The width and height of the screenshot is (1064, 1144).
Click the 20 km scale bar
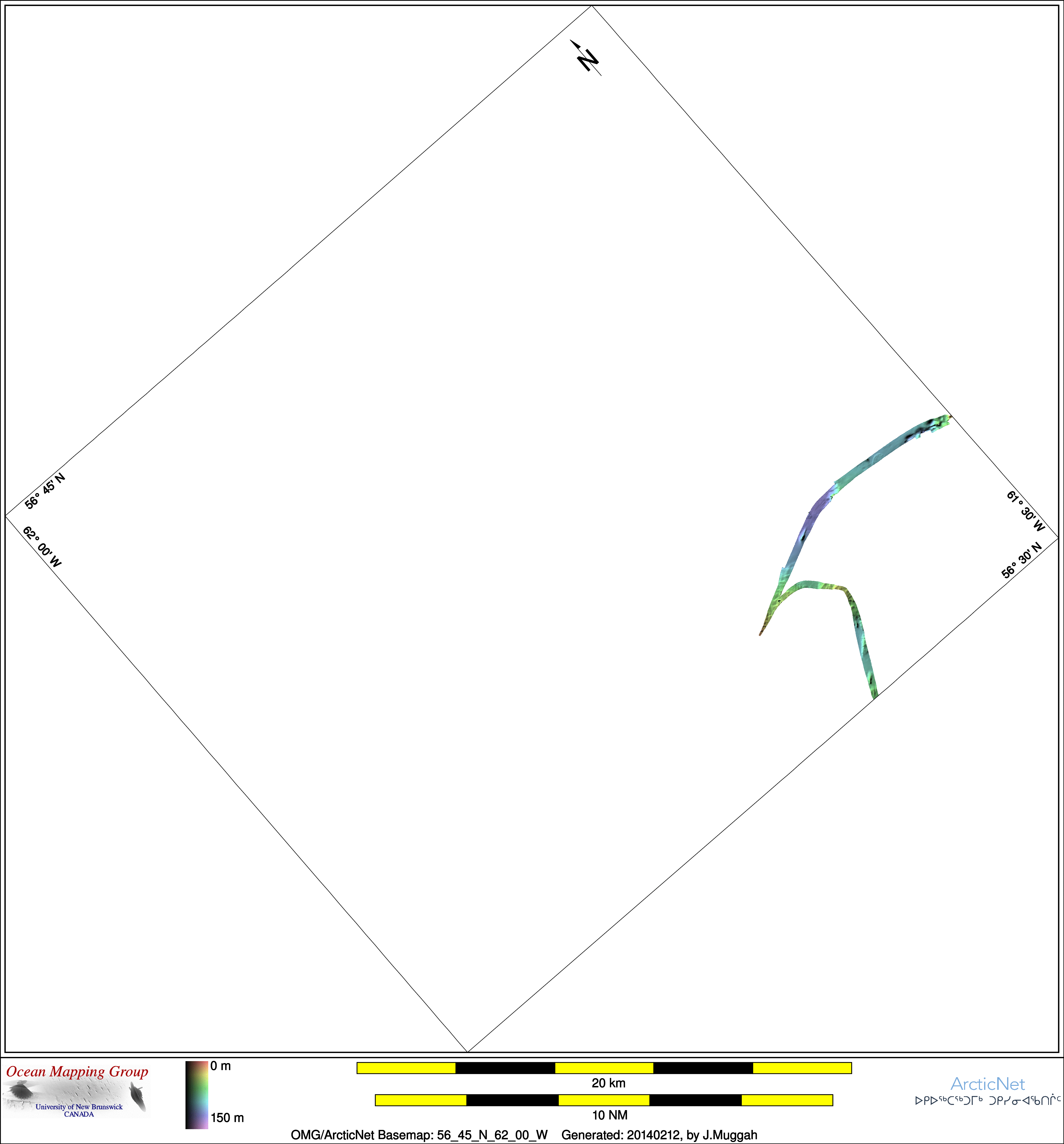point(604,1068)
